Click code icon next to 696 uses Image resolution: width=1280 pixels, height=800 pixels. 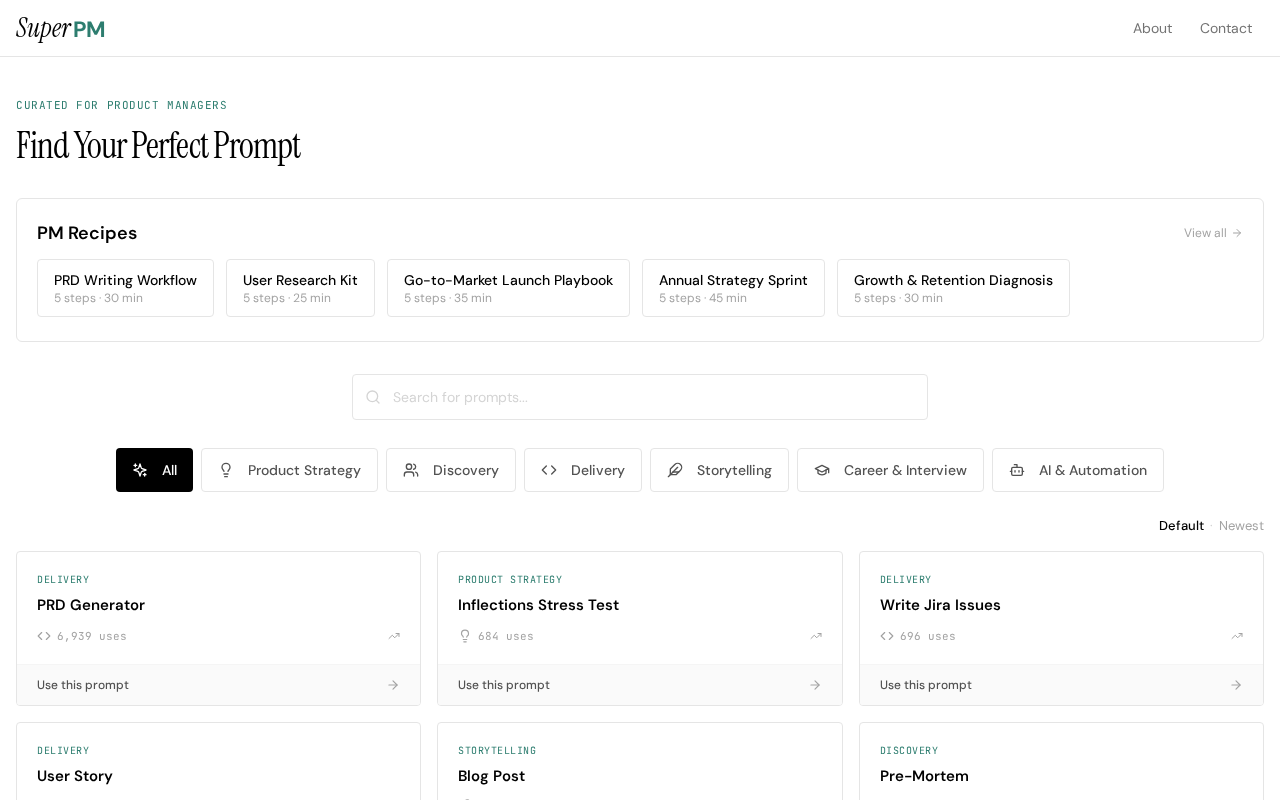[887, 636]
